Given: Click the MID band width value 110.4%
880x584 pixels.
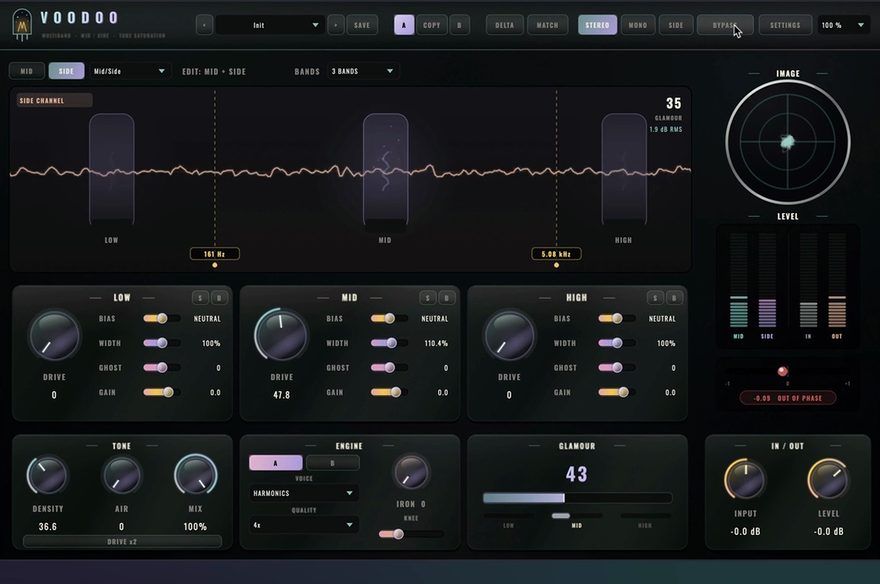Looking at the screenshot, I should [436, 343].
